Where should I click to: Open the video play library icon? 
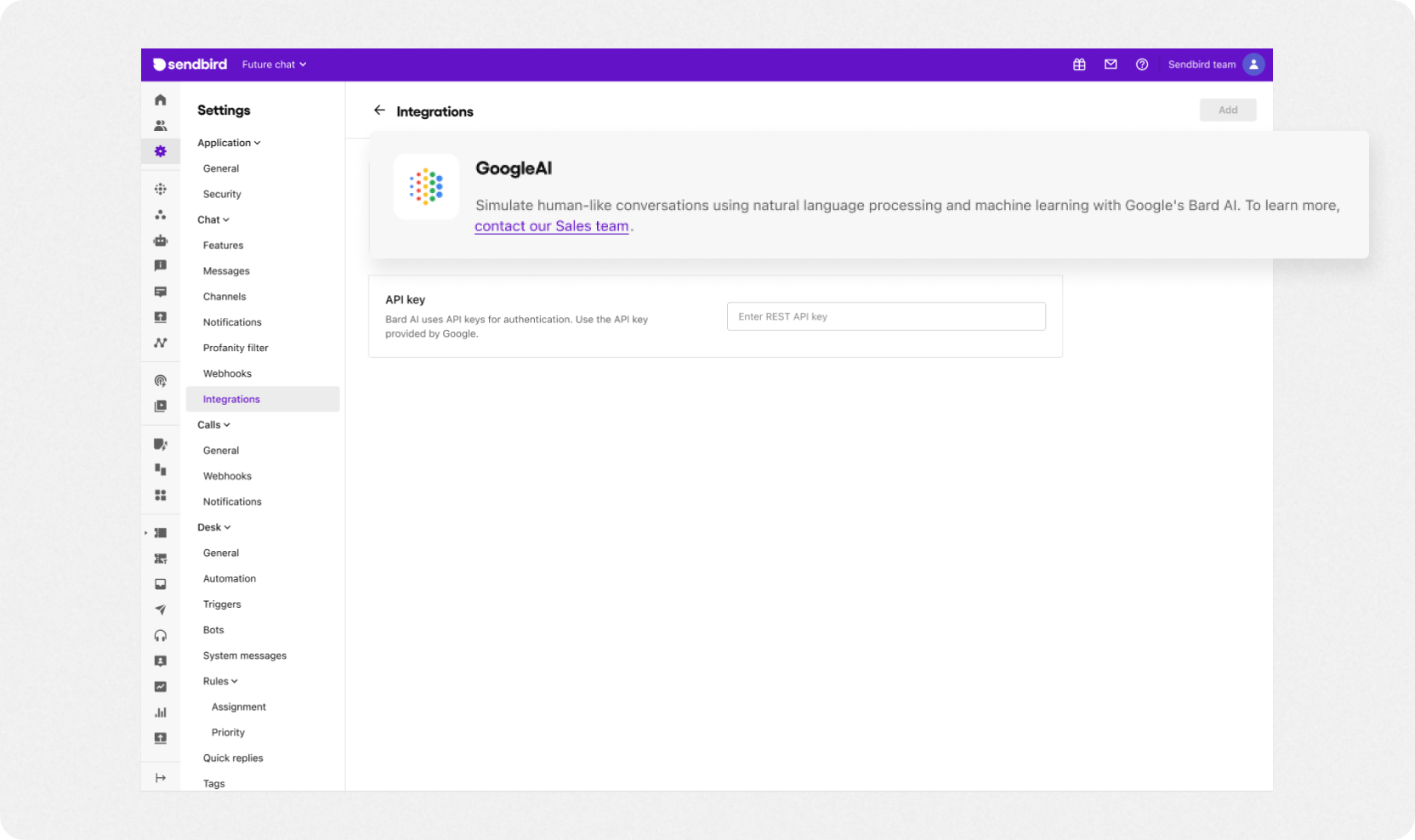point(160,406)
